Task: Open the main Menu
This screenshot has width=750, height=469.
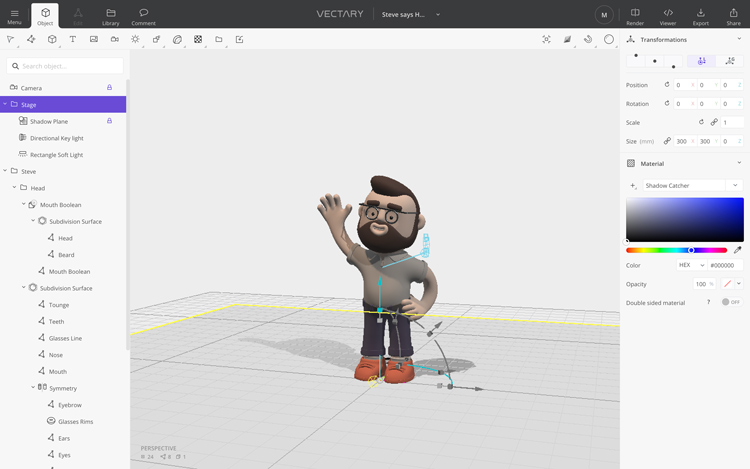Action: (x=14, y=16)
